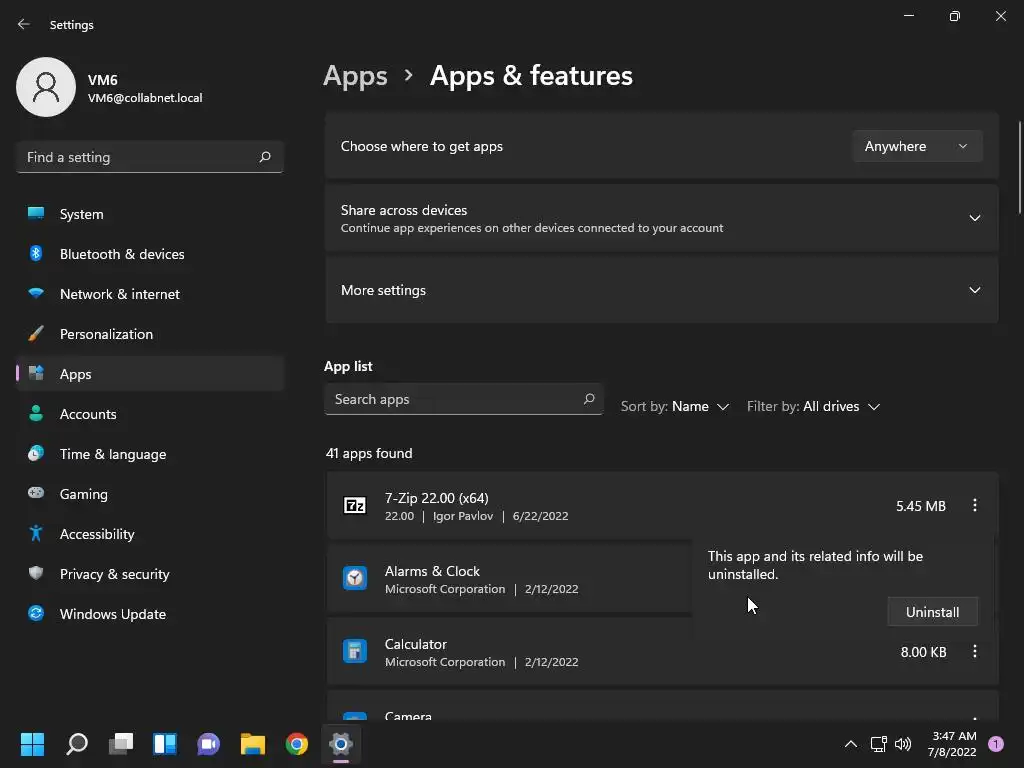Open Widgets from the taskbar
Image resolution: width=1024 pixels, height=768 pixels.
[x=165, y=744]
